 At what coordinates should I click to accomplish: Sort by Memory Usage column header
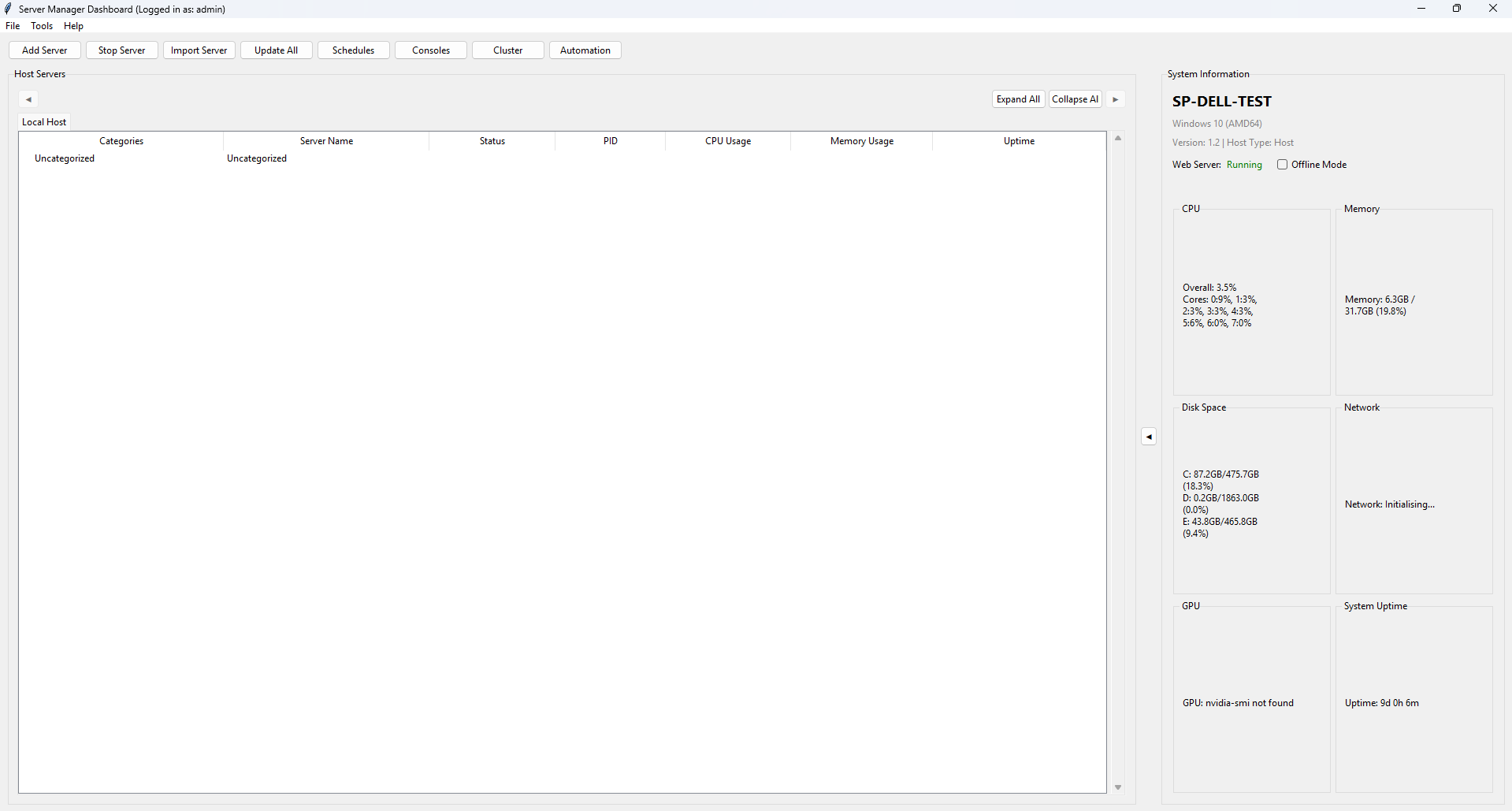[862, 141]
